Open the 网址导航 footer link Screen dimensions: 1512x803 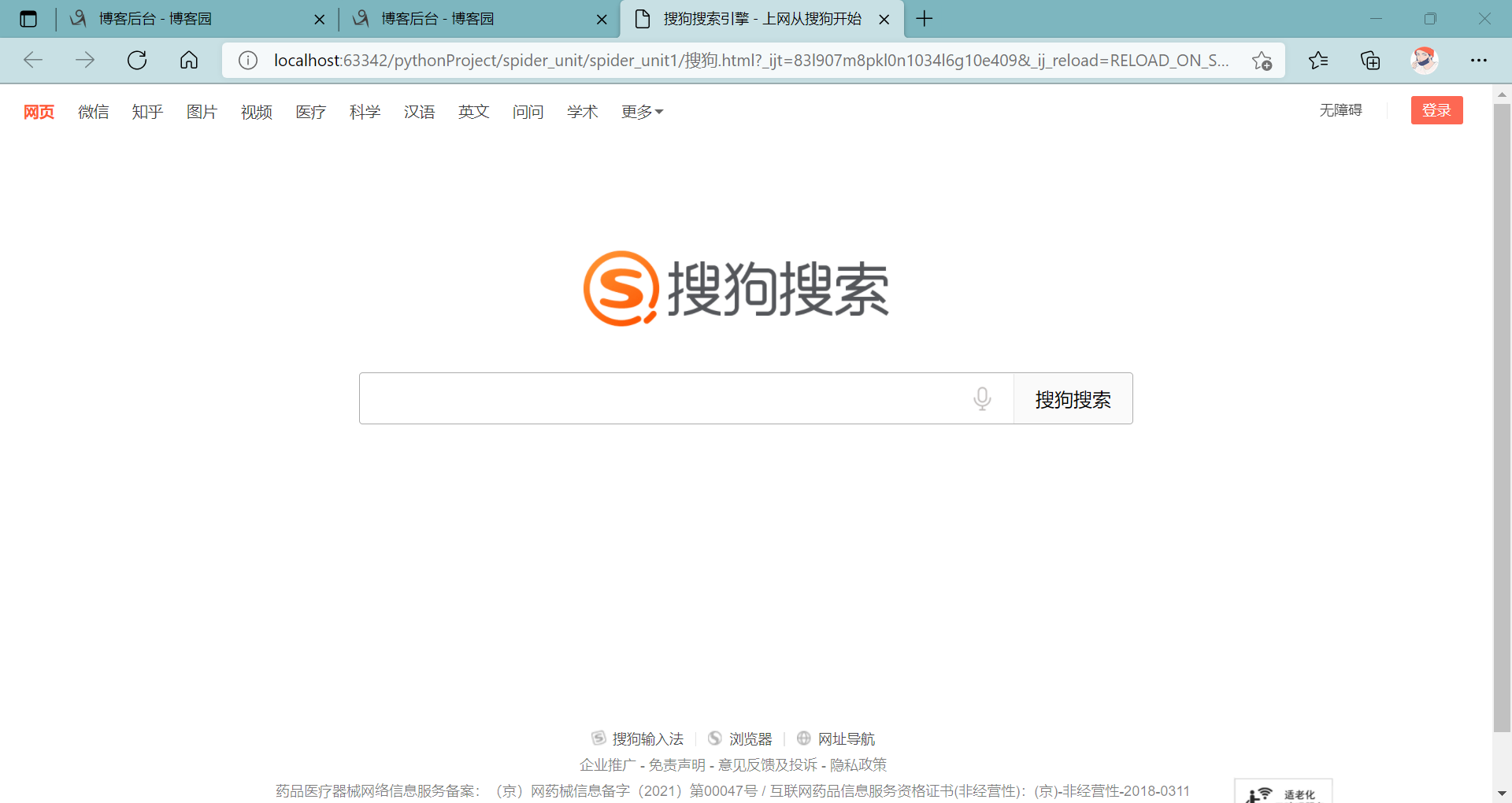[846, 738]
